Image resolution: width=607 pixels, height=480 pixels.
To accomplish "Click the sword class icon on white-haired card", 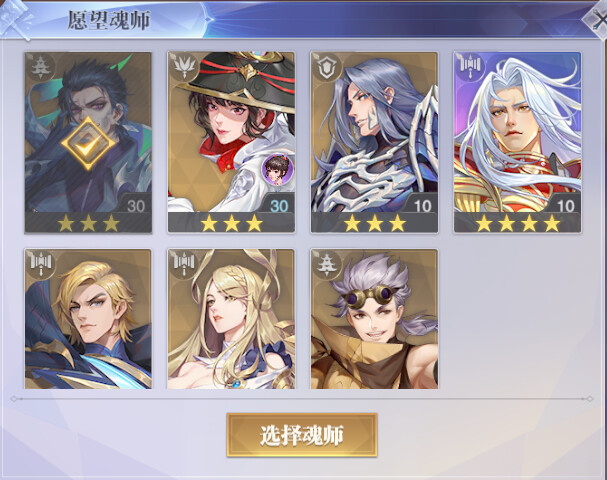I will click(470, 67).
